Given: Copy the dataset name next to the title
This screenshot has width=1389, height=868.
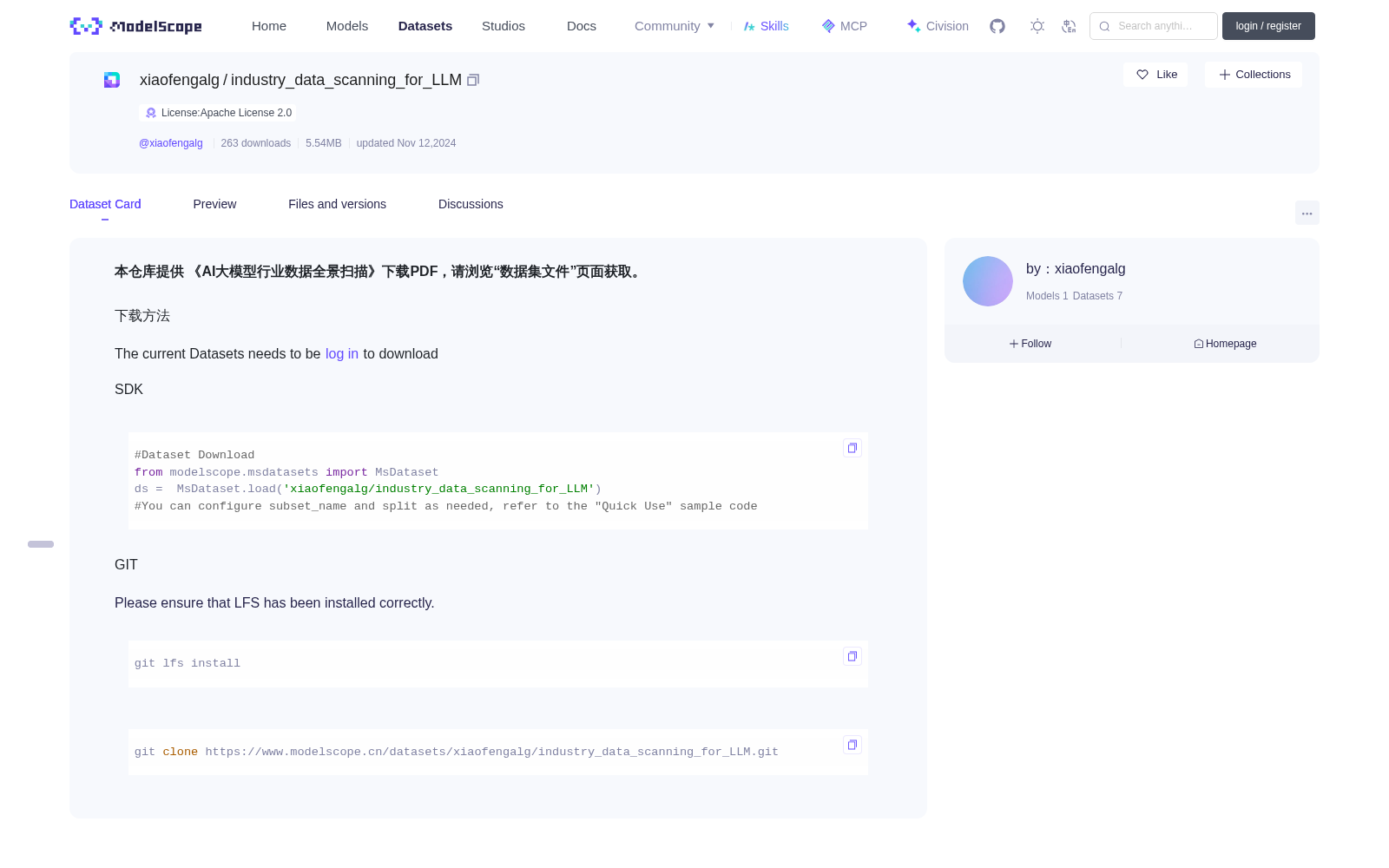Looking at the screenshot, I should pyautogui.click(x=473, y=80).
